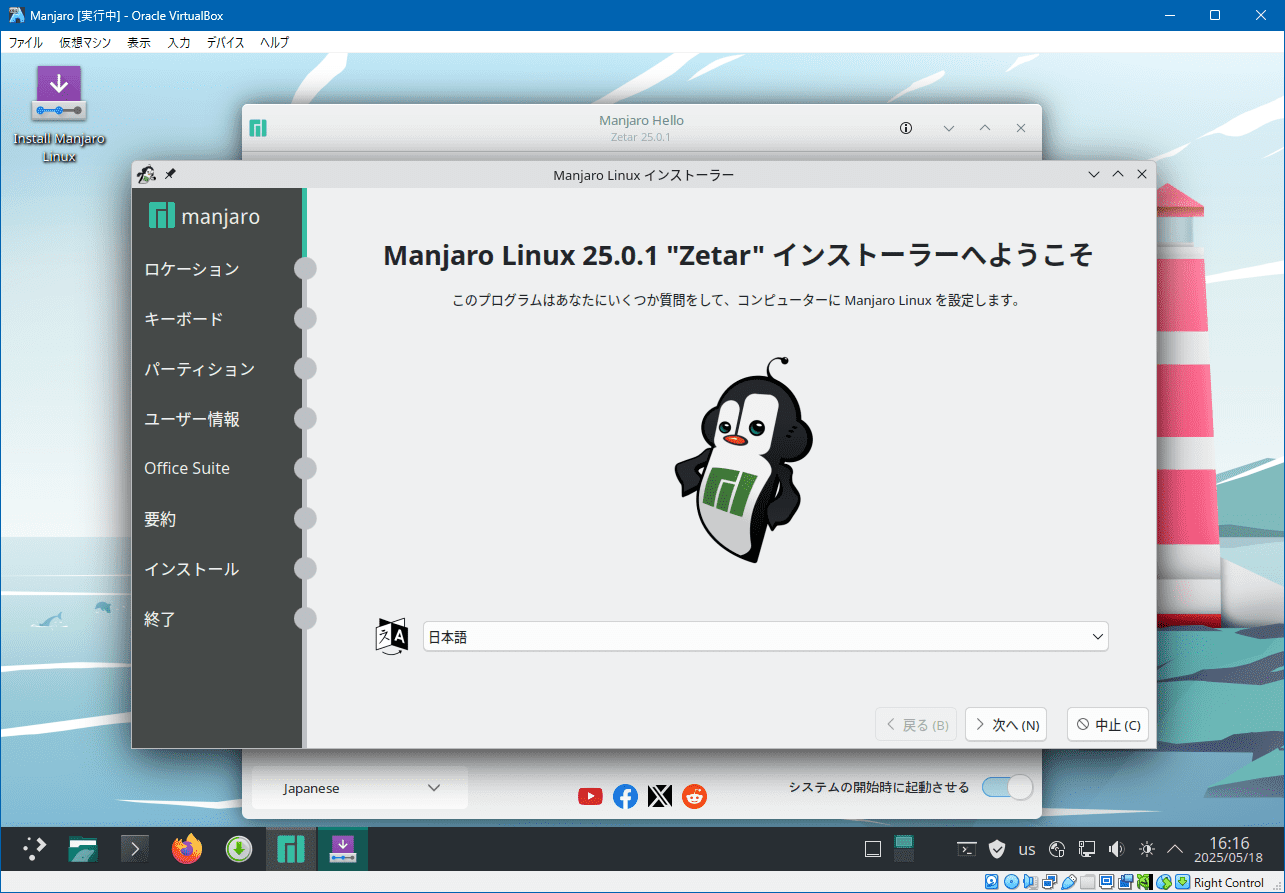Click the show desktop icon in the panel

(x=873, y=850)
